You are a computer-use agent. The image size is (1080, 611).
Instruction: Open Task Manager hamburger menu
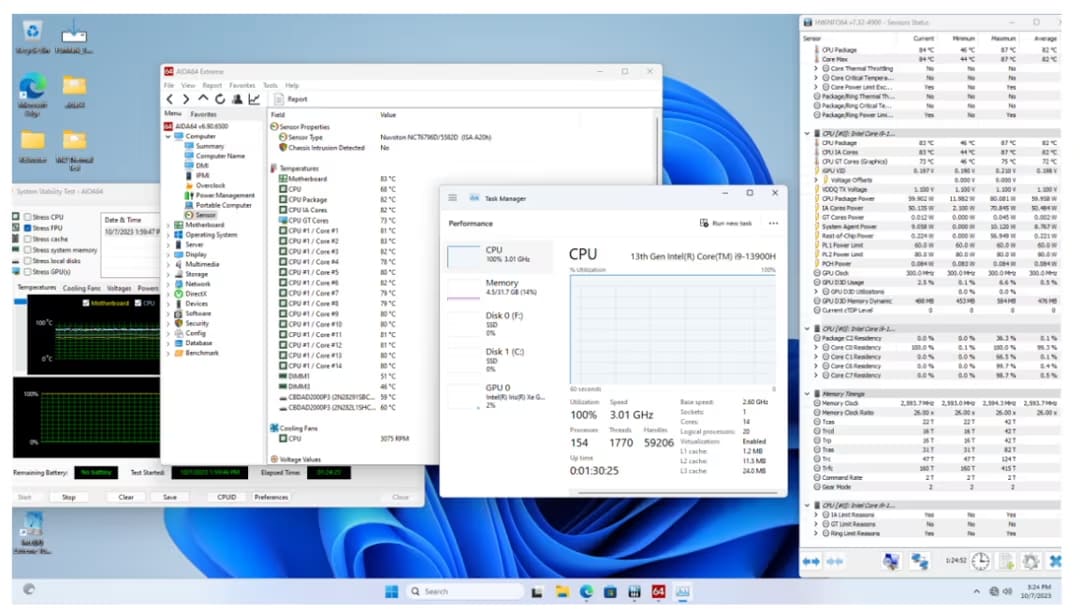pos(453,198)
